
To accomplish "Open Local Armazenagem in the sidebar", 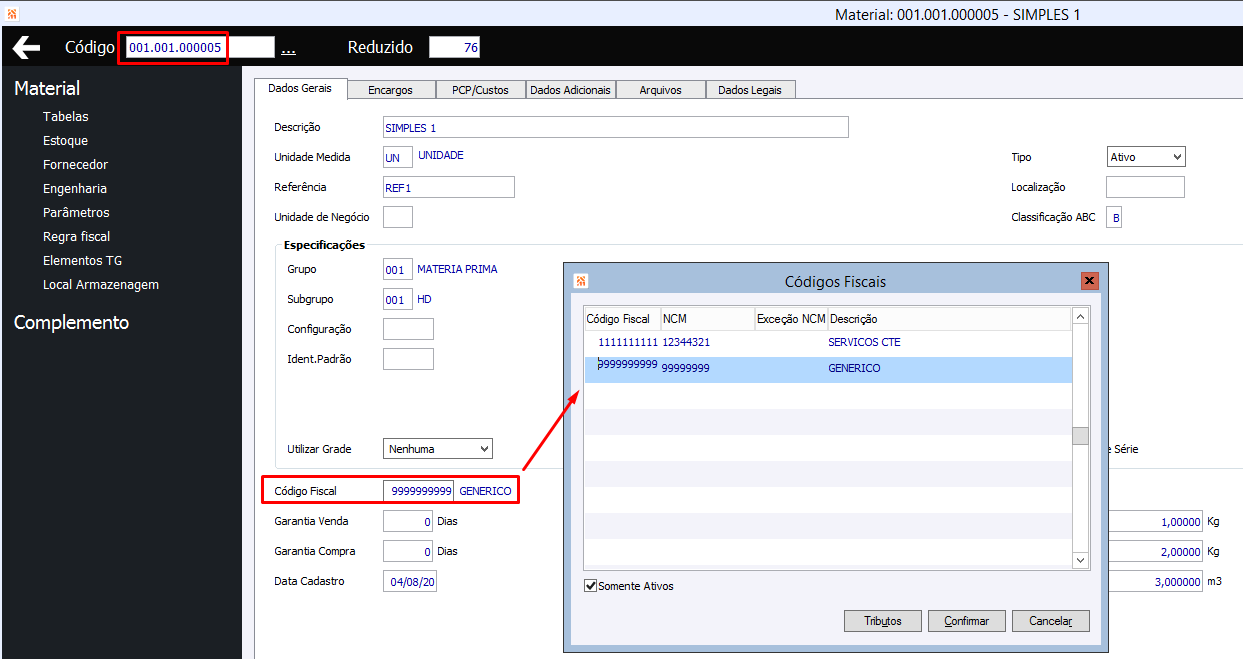I will (x=101, y=285).
